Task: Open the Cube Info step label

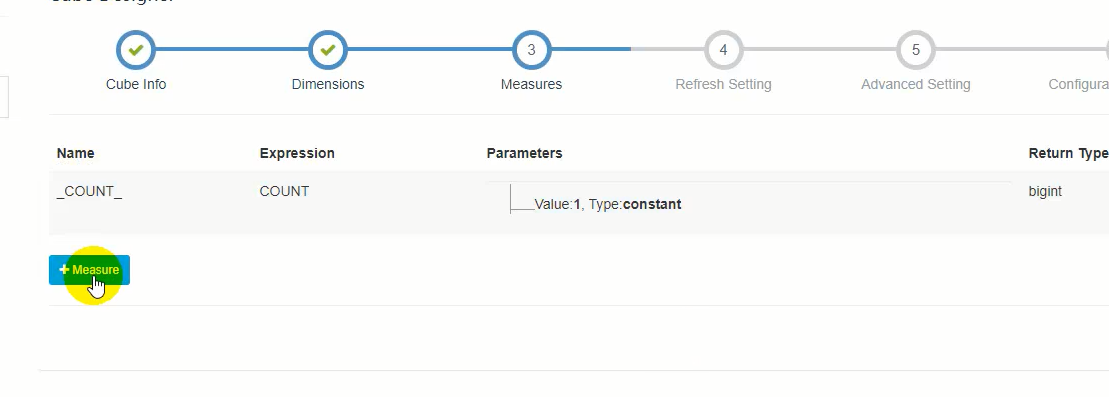Action: tap(136, 84)
